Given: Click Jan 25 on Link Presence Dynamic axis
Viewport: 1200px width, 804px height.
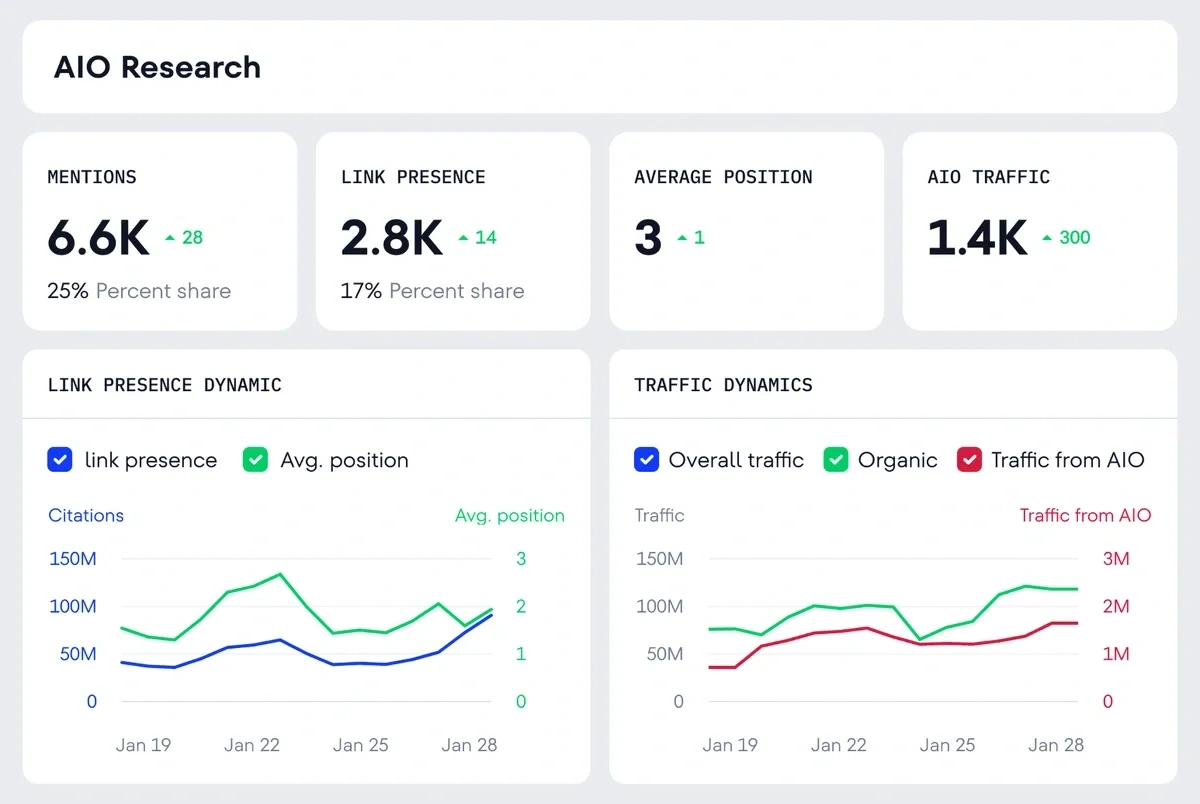Looking at the screenshot, I should 360,745.
